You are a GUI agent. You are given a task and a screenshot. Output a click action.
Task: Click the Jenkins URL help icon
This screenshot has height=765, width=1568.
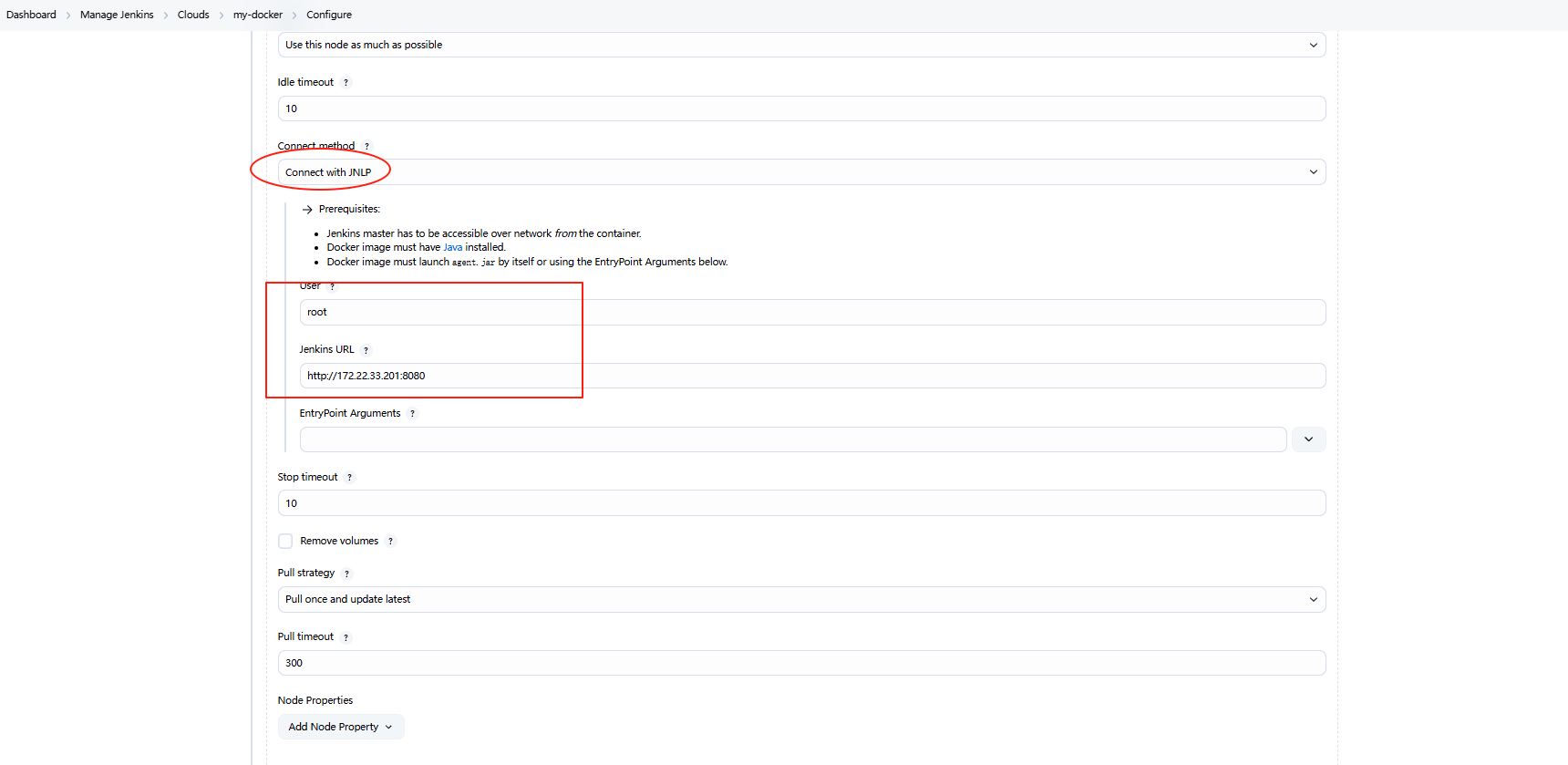[x=366, y=350]
